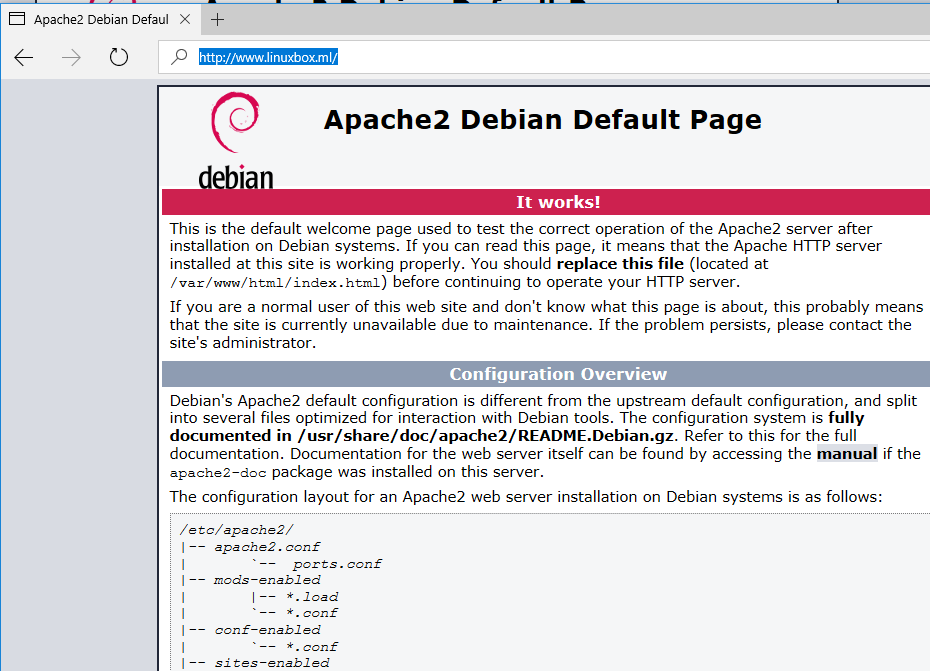Click the mods-enabled entry in the layout

pyautogui.click(x=267, y=580)
